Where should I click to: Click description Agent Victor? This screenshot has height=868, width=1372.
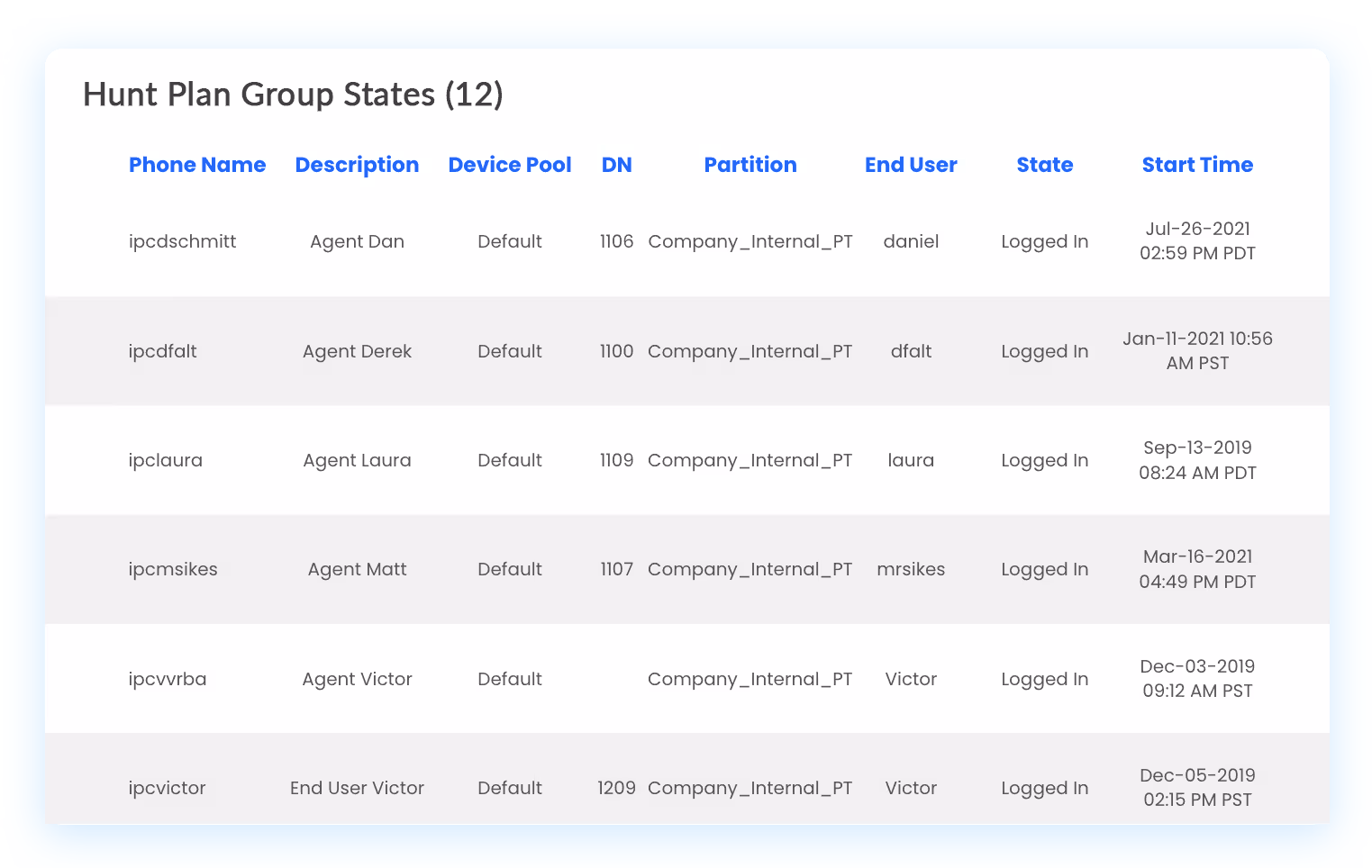pyautogui.click(x=357, y=679)
